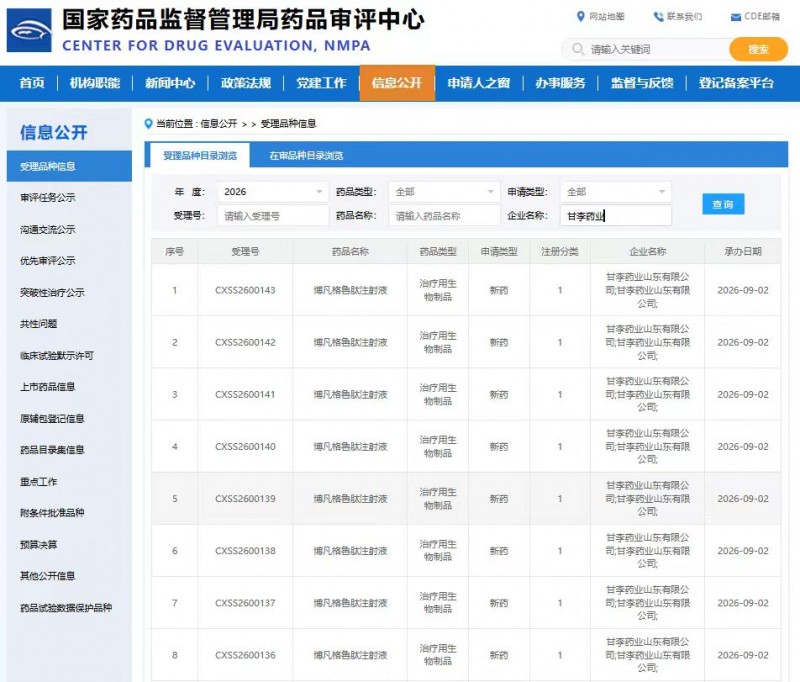Open the 药品类型 dropdown
The height and width of the screenshot is (682, 800).
coord(444,192)
